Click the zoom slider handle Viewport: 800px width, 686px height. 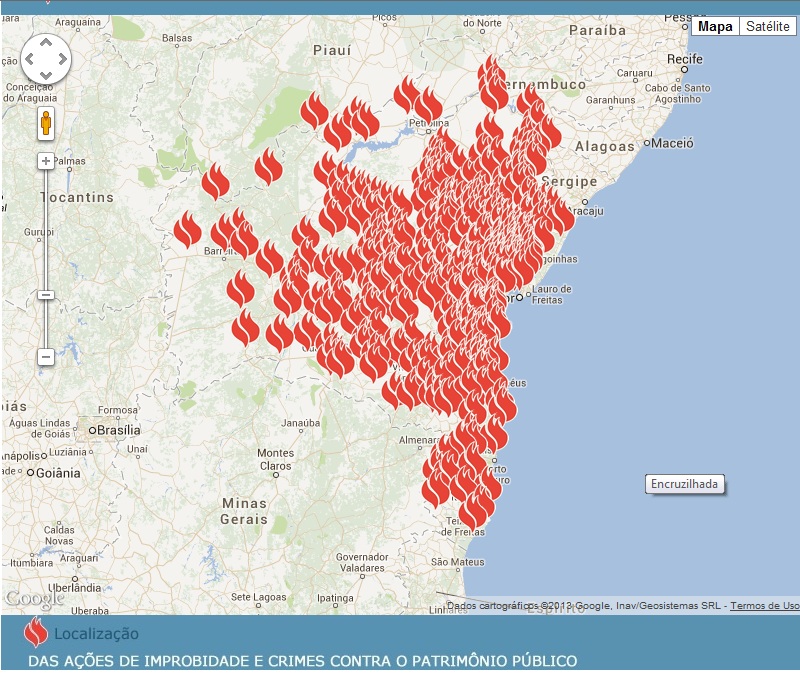(x=45, y=296)
